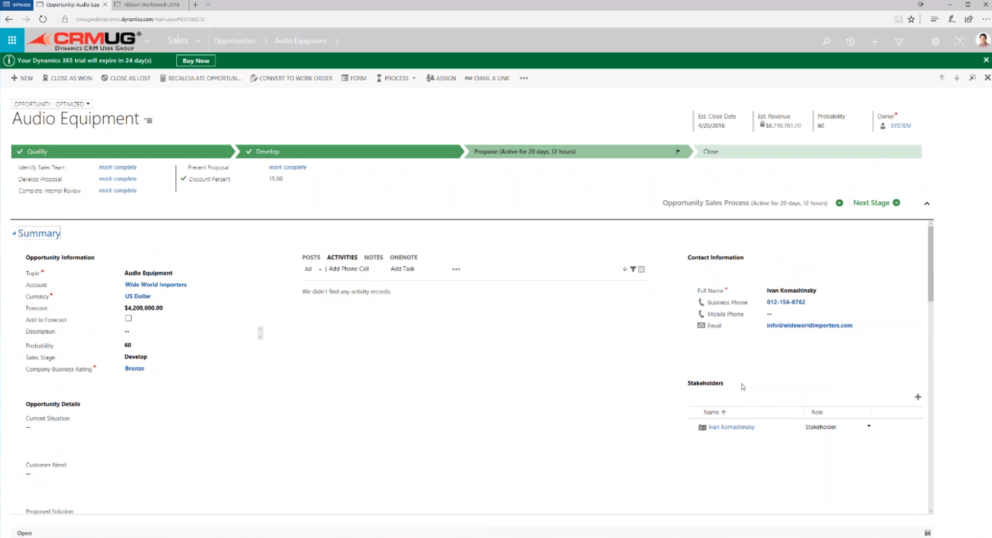
Task: Mark Identify Sales Team complete
Action: tap(118, 167)
